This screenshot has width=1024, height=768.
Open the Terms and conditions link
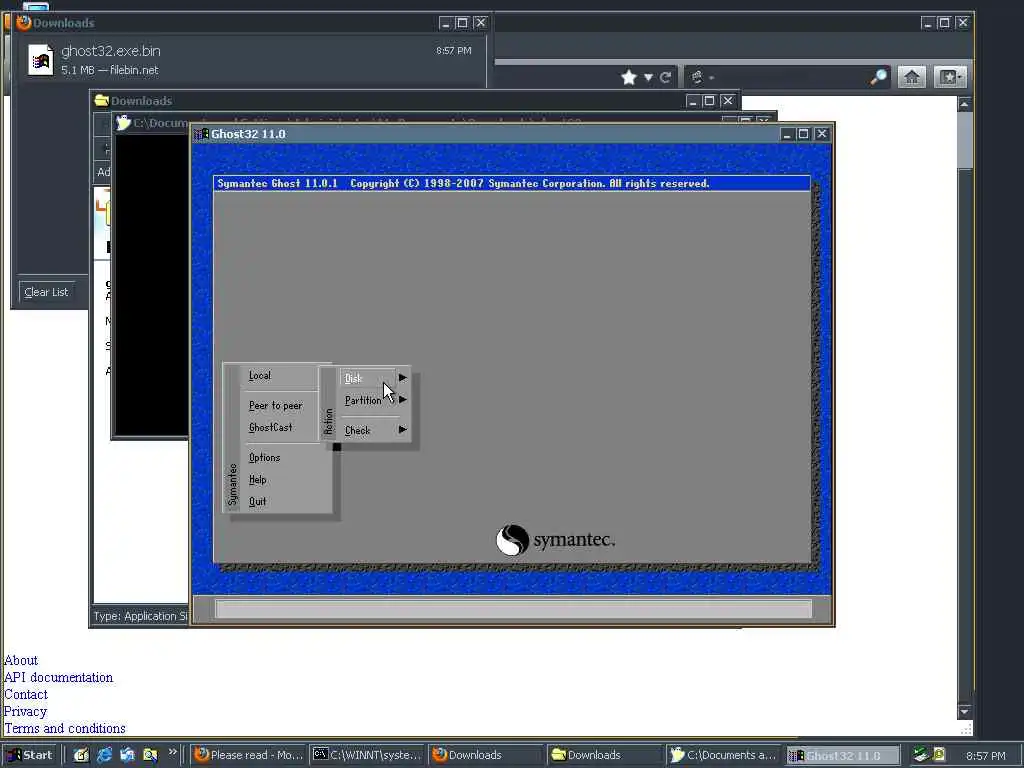click(x=65, y=728)
